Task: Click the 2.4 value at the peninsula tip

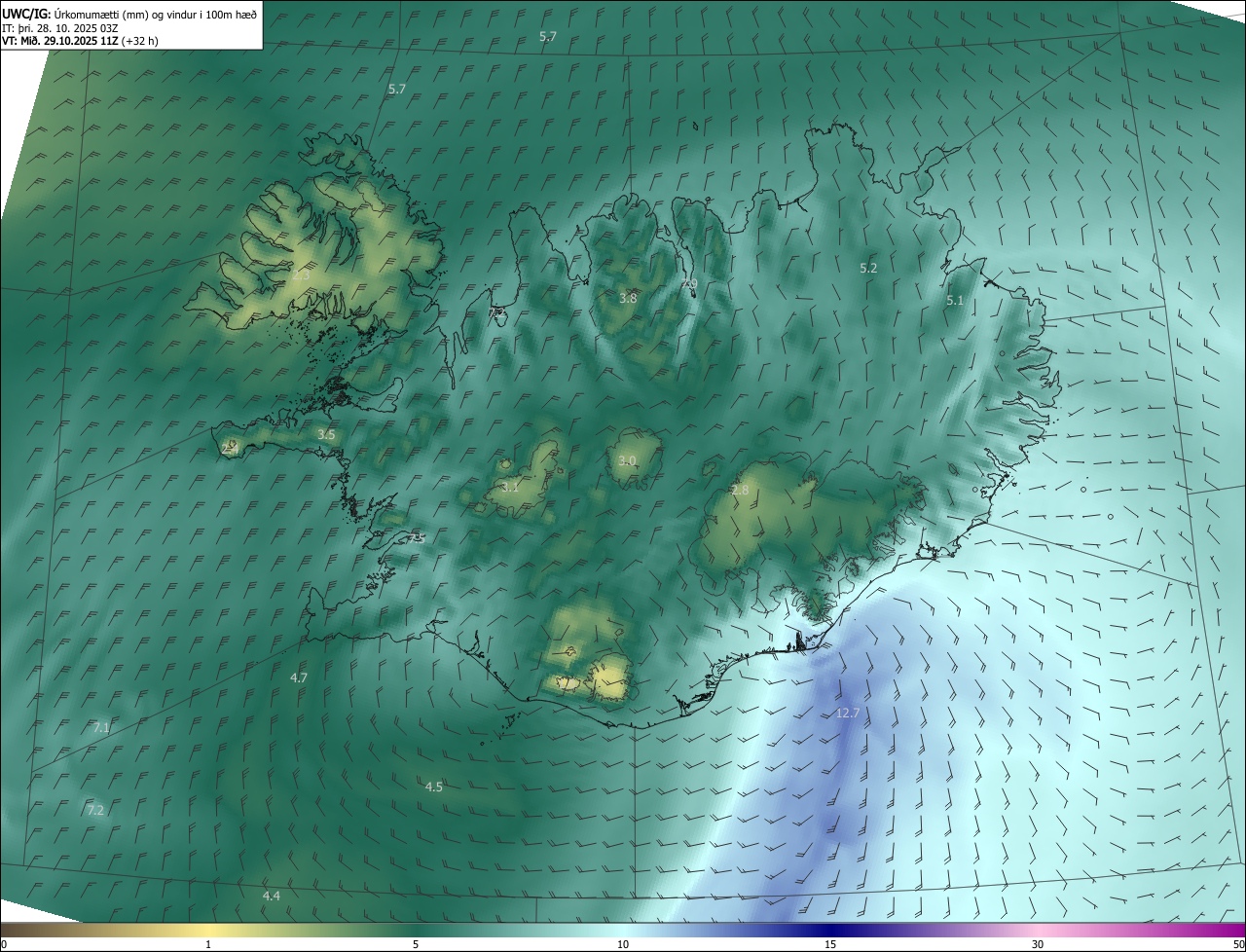Action: coord(230,448)
